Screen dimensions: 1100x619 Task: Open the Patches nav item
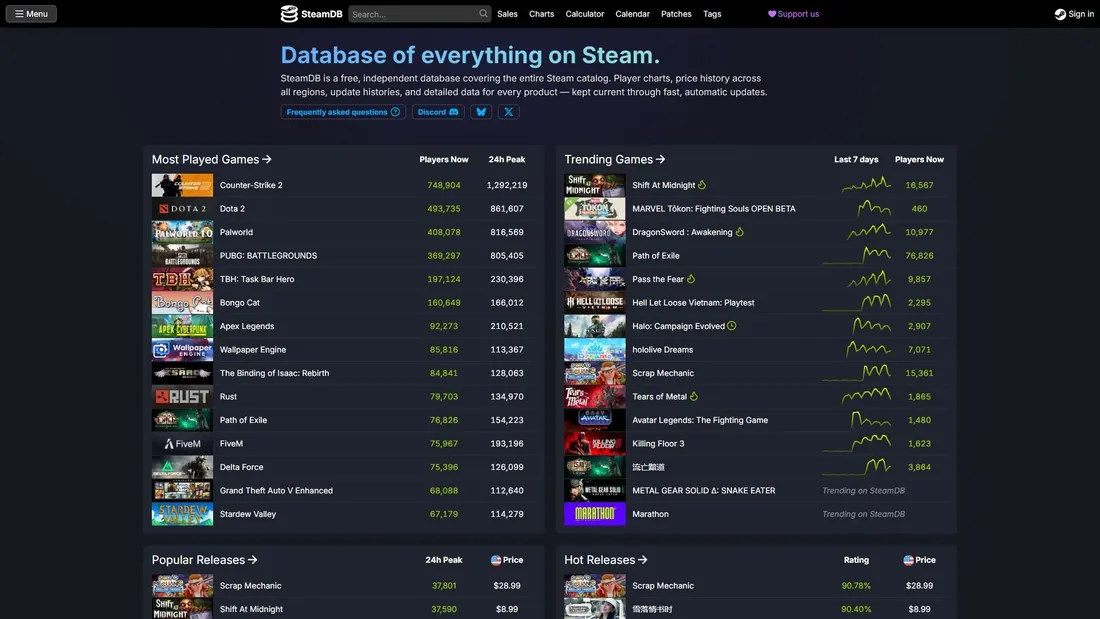(676, 14)
